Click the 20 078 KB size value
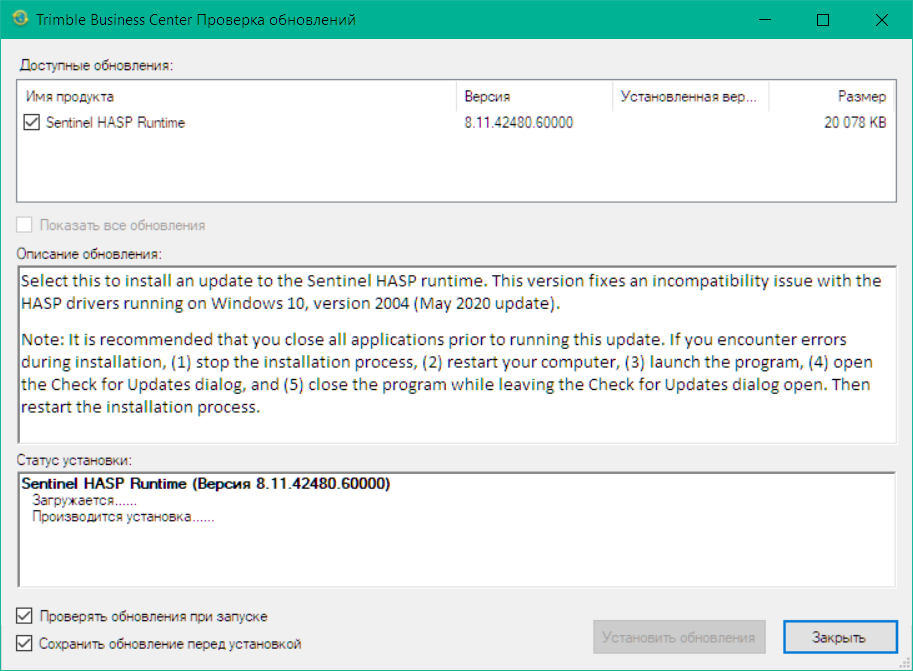This screenshot has width=913, height=671. point(855,122)
